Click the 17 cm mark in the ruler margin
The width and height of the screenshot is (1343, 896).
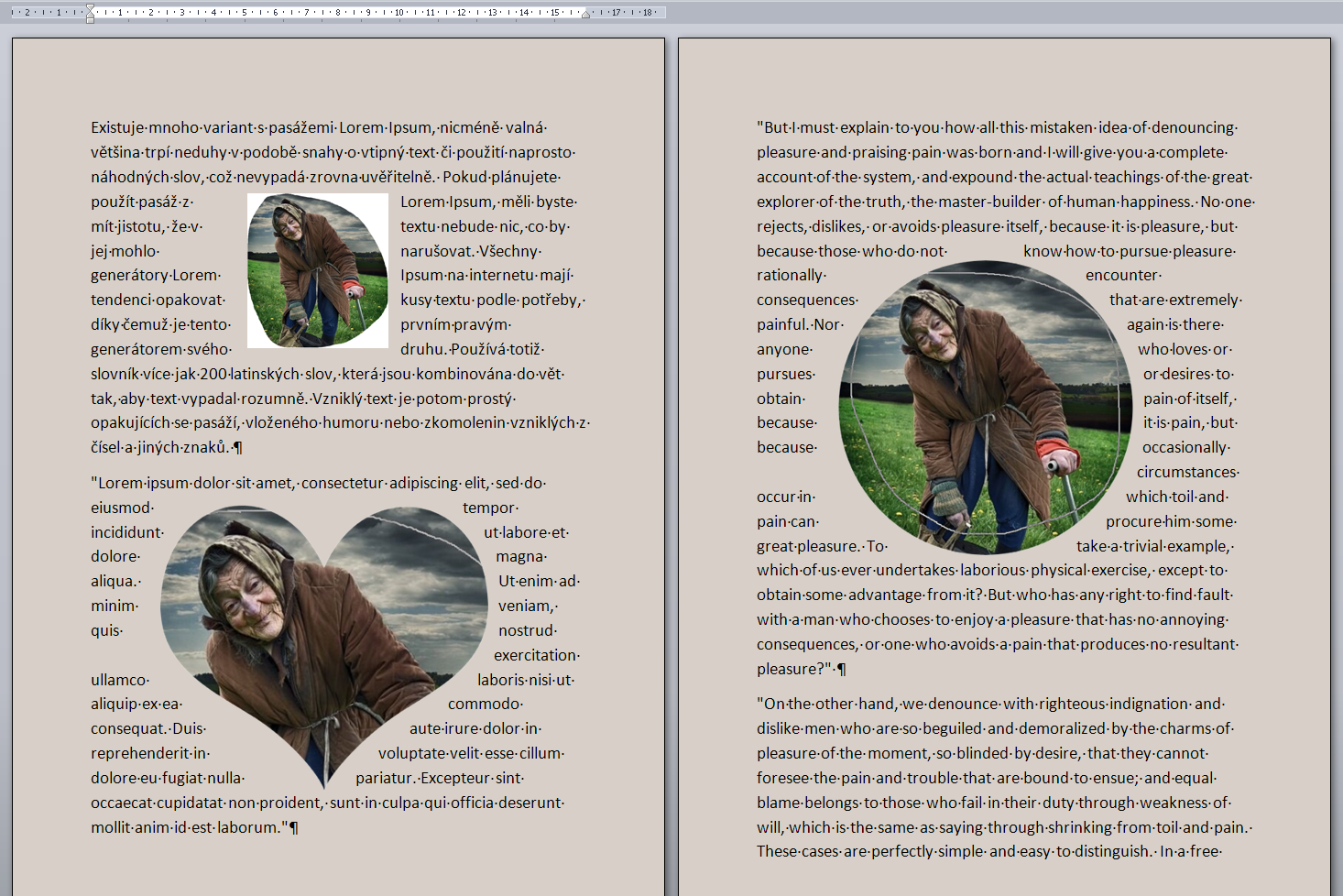click(616, 13)
